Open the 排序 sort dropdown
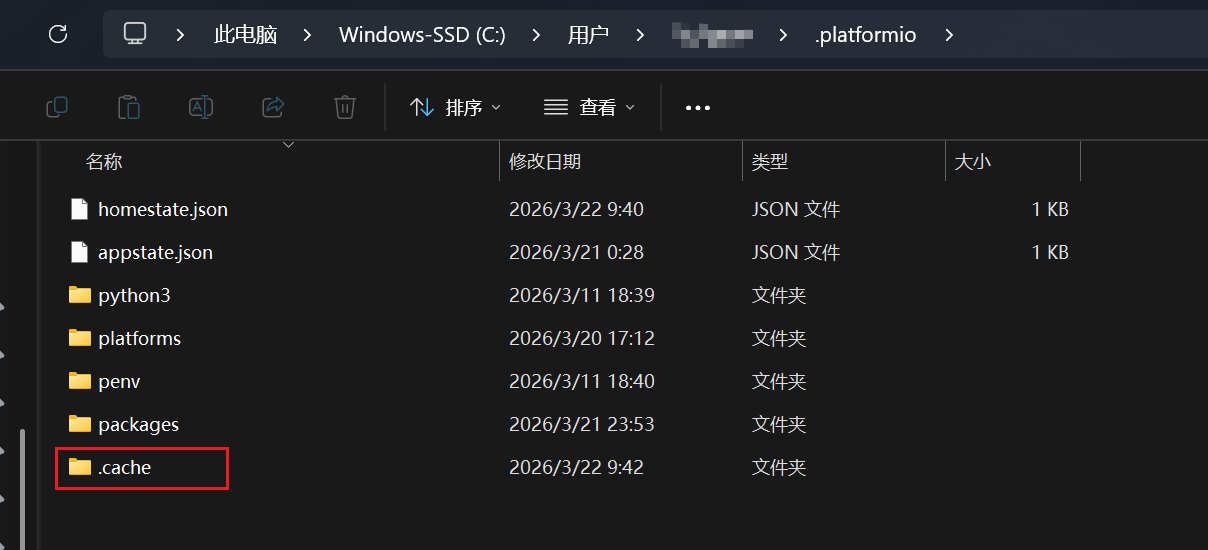 (x=456, y=107)
